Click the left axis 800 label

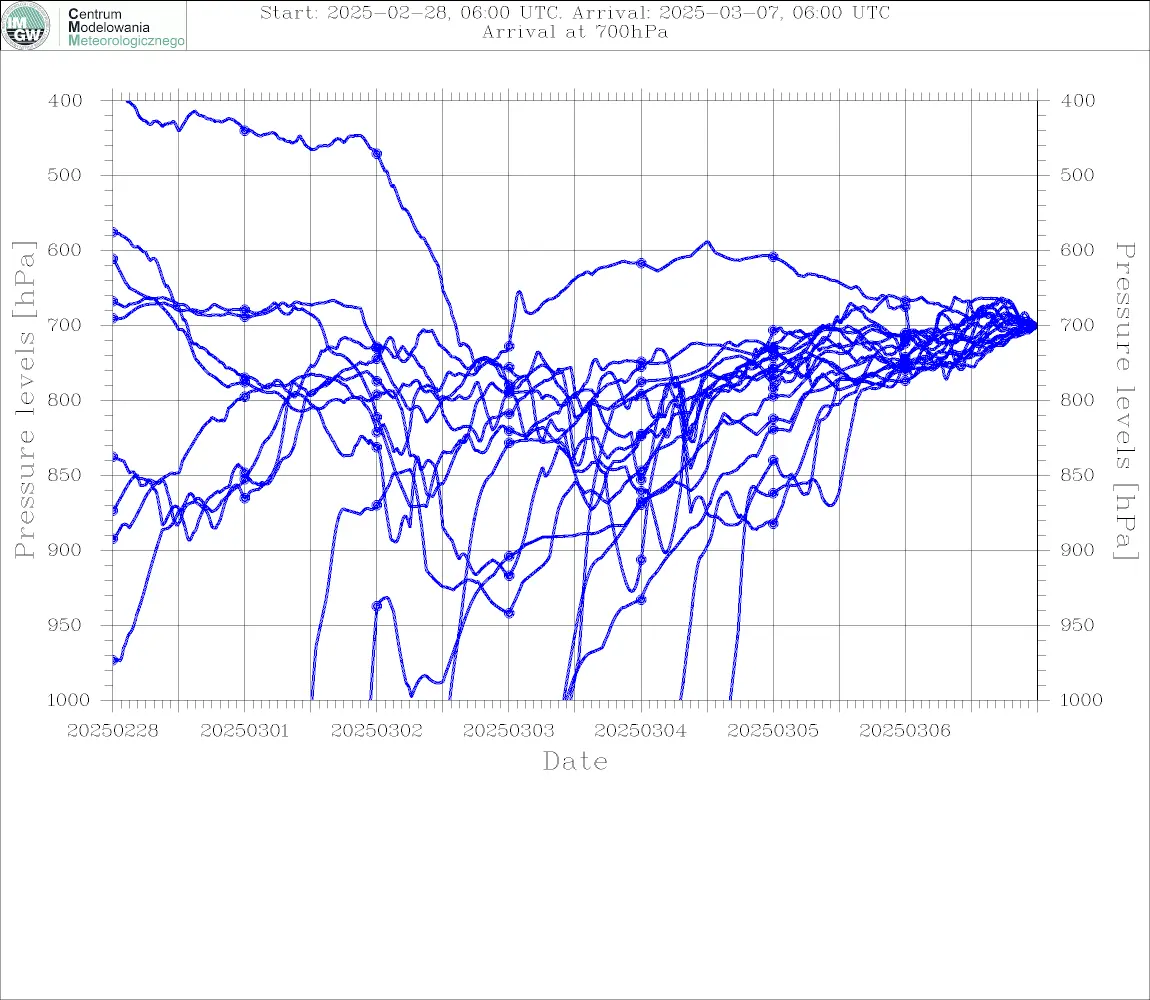(65, 401)
